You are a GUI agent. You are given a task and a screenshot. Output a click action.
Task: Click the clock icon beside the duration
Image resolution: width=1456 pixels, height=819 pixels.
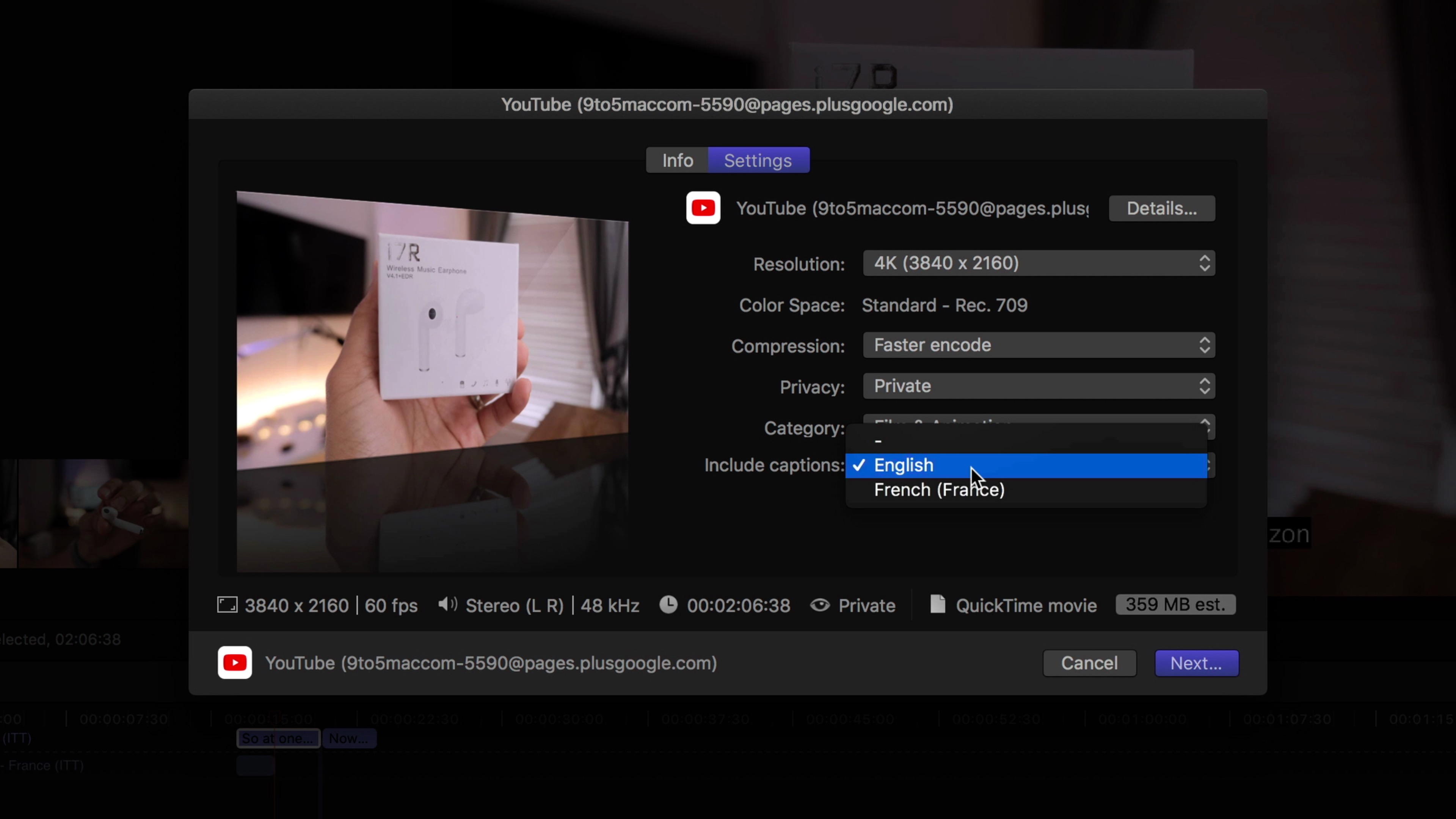pyautogui.click(x=668, y=605)
